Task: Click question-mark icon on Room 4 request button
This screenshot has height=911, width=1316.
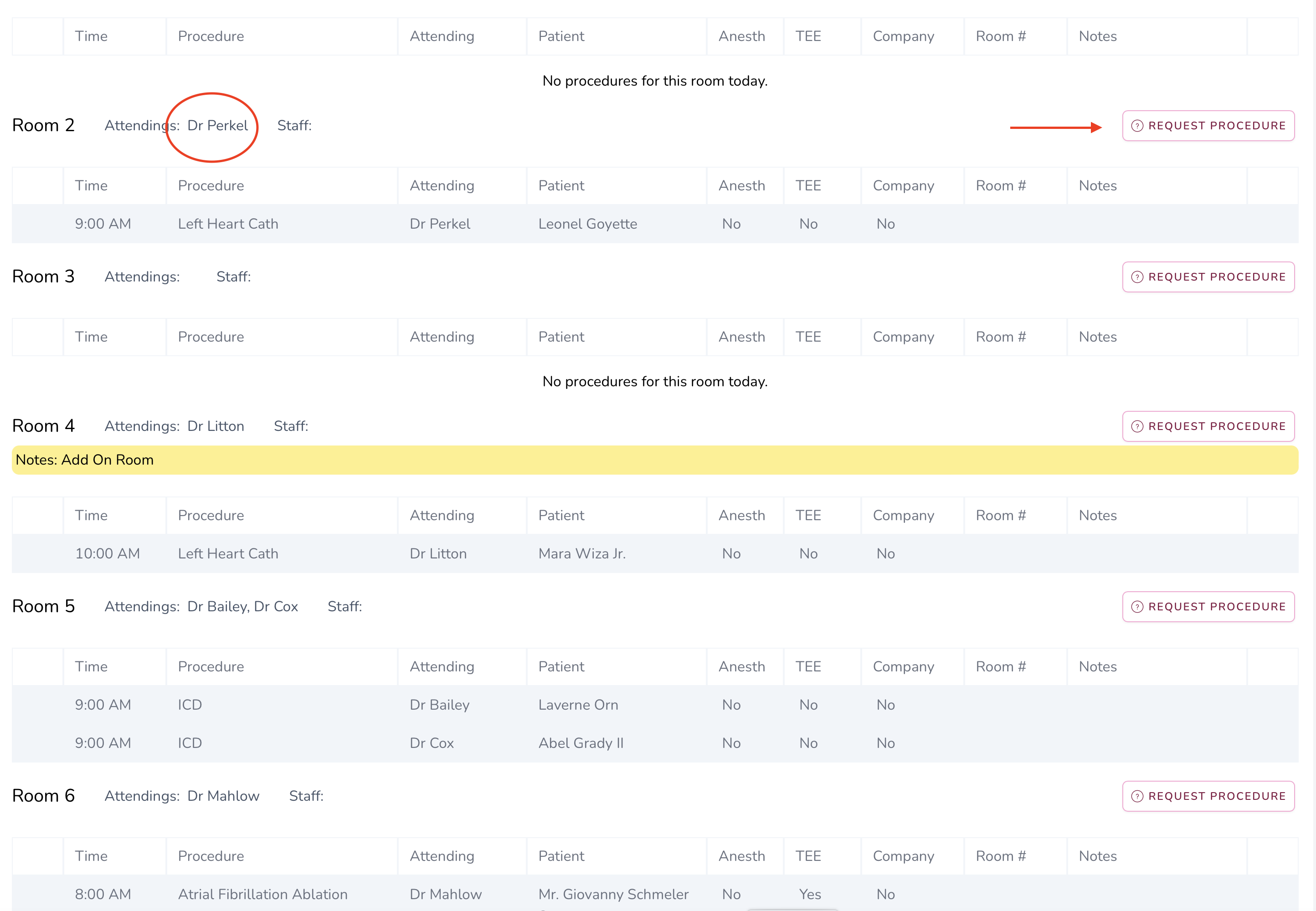Action: 1137,426
